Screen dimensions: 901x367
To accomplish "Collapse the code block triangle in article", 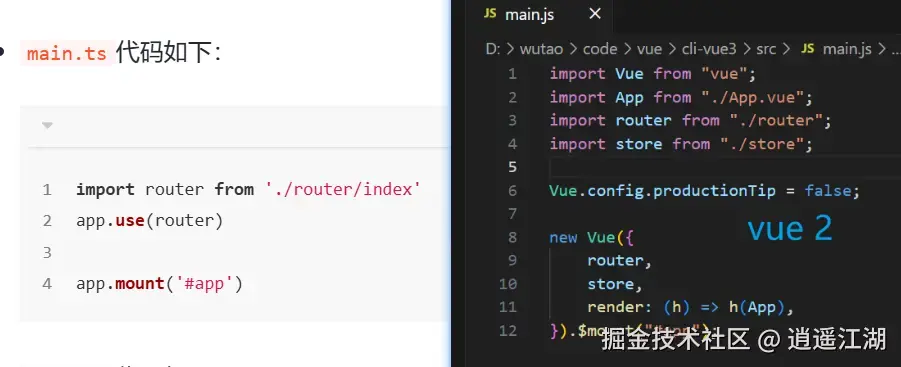I will click(48, 125).
